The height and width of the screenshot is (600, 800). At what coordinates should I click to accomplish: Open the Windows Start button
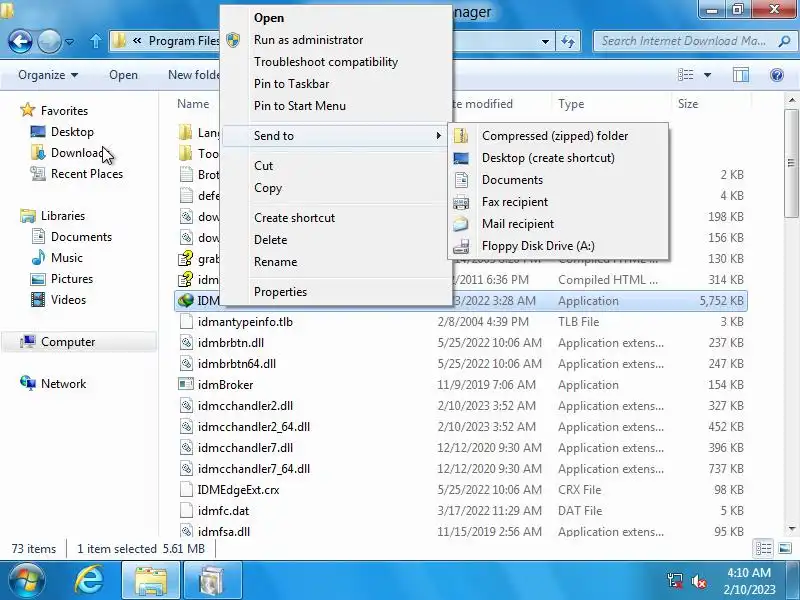tap(27, 581)
